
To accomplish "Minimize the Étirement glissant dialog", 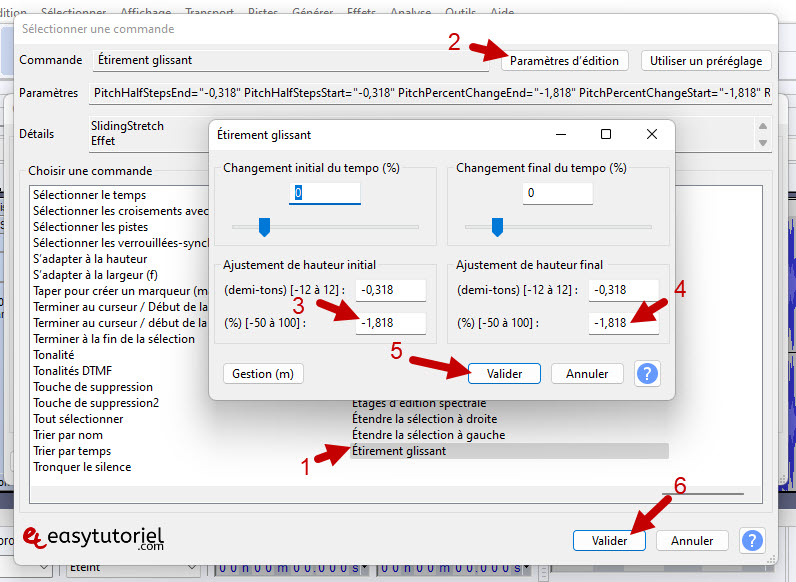I will tap(560, 135).
